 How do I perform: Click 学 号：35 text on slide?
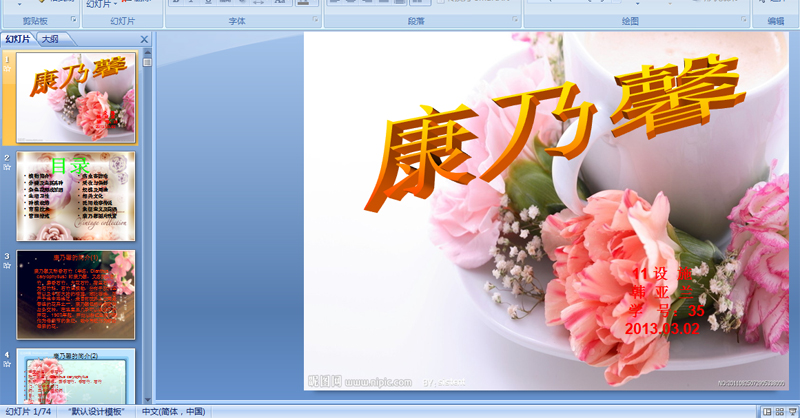[x=666, y=310]
